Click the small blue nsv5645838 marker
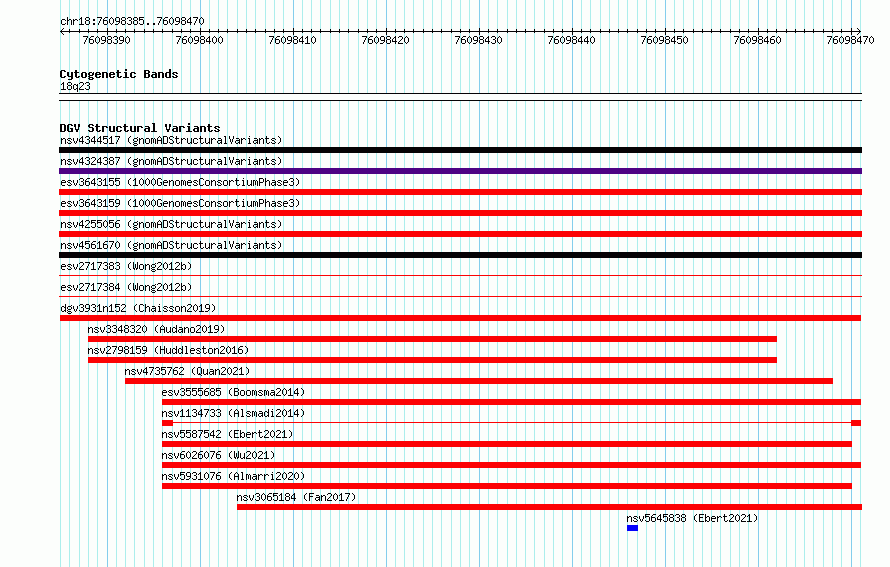890x567 pixels. coord(632,528)
